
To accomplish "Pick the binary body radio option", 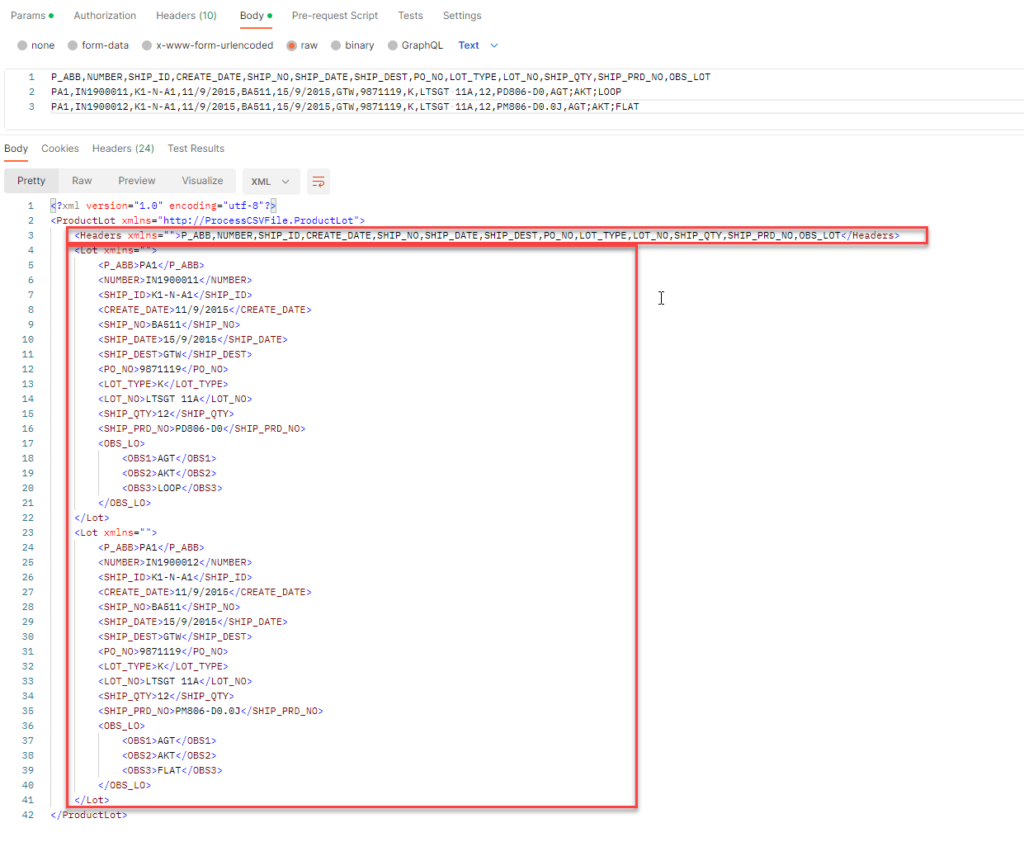I will coord(336,45).
